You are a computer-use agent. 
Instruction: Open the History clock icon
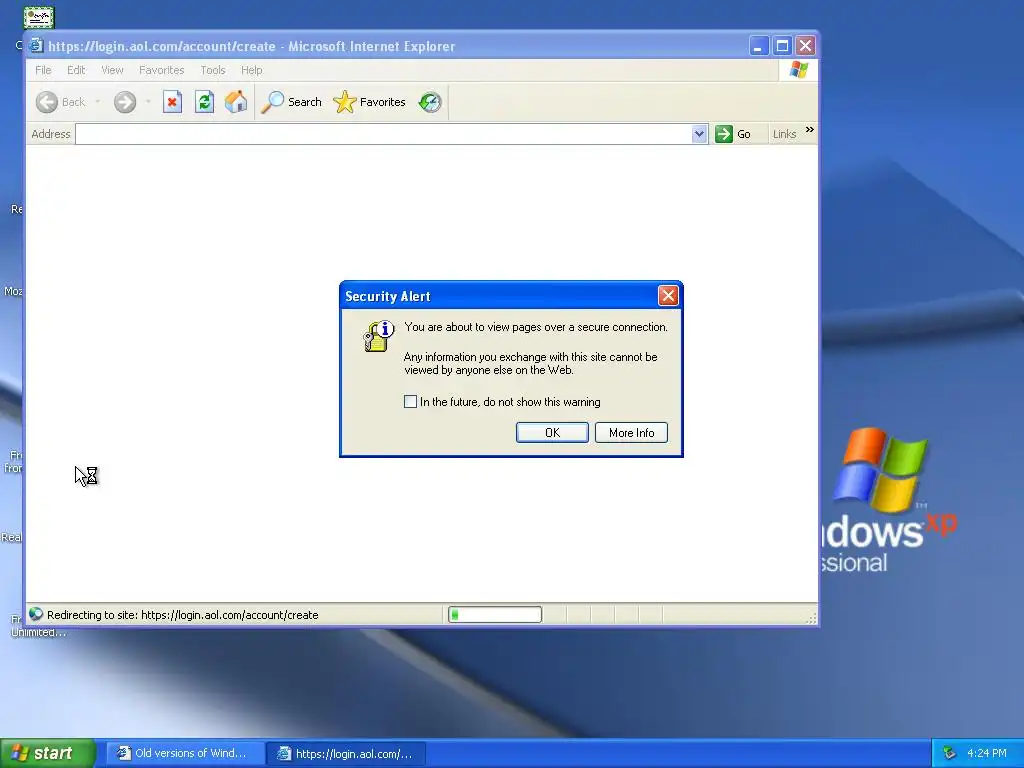point(430,102)
